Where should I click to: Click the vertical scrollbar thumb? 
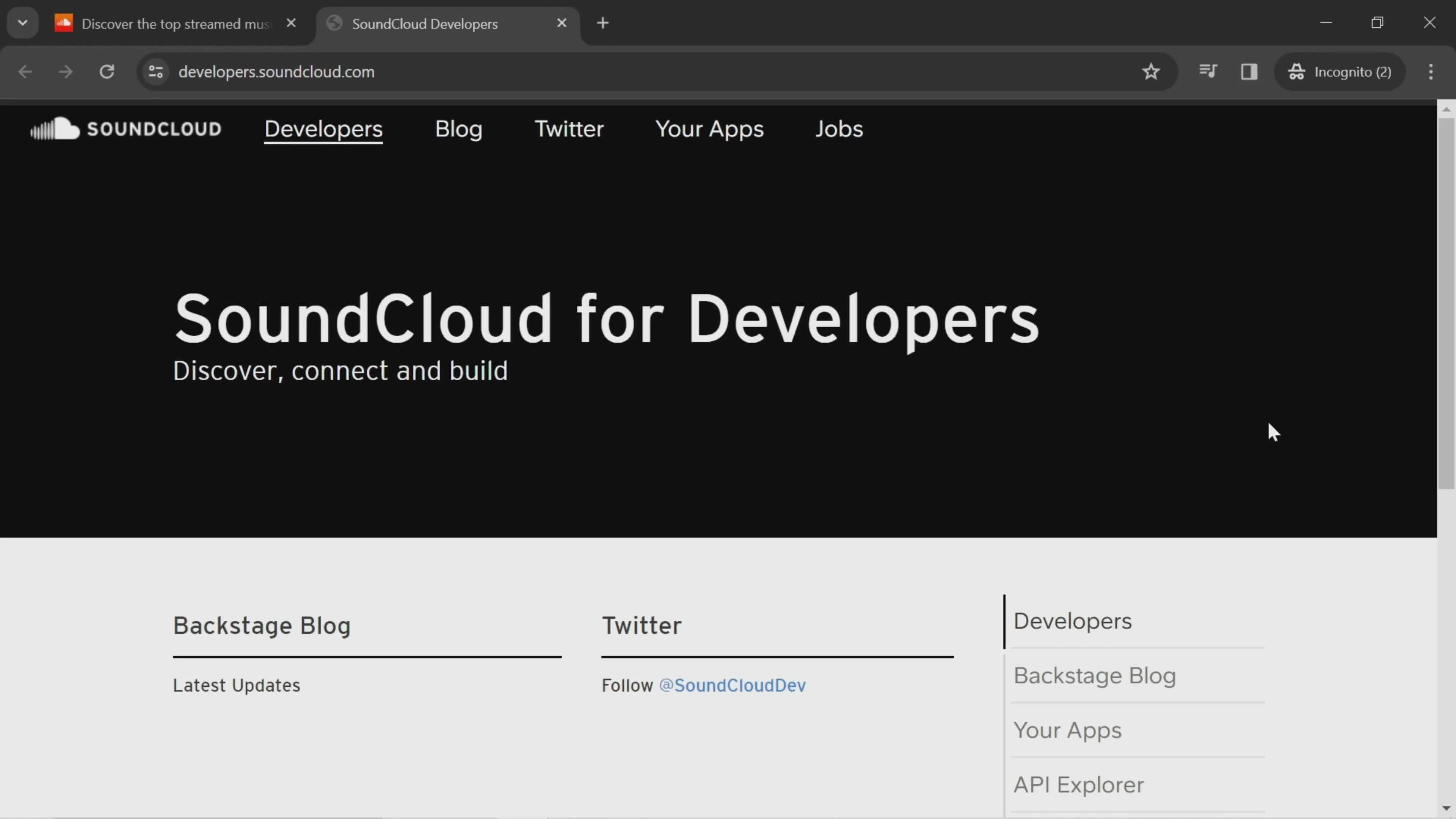pos(1447,303)
